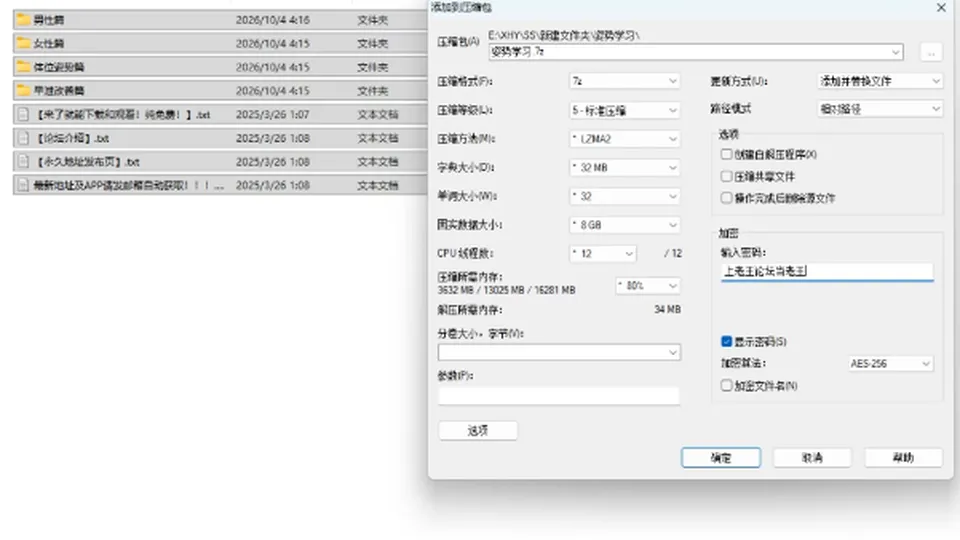Open encryption method dropdown showing AES-256
The image size is (960, 540).
click(890, 363)
